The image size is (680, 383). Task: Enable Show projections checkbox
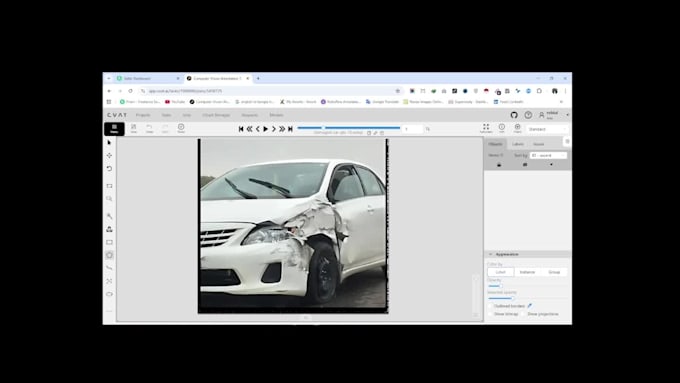coord(524,314)
